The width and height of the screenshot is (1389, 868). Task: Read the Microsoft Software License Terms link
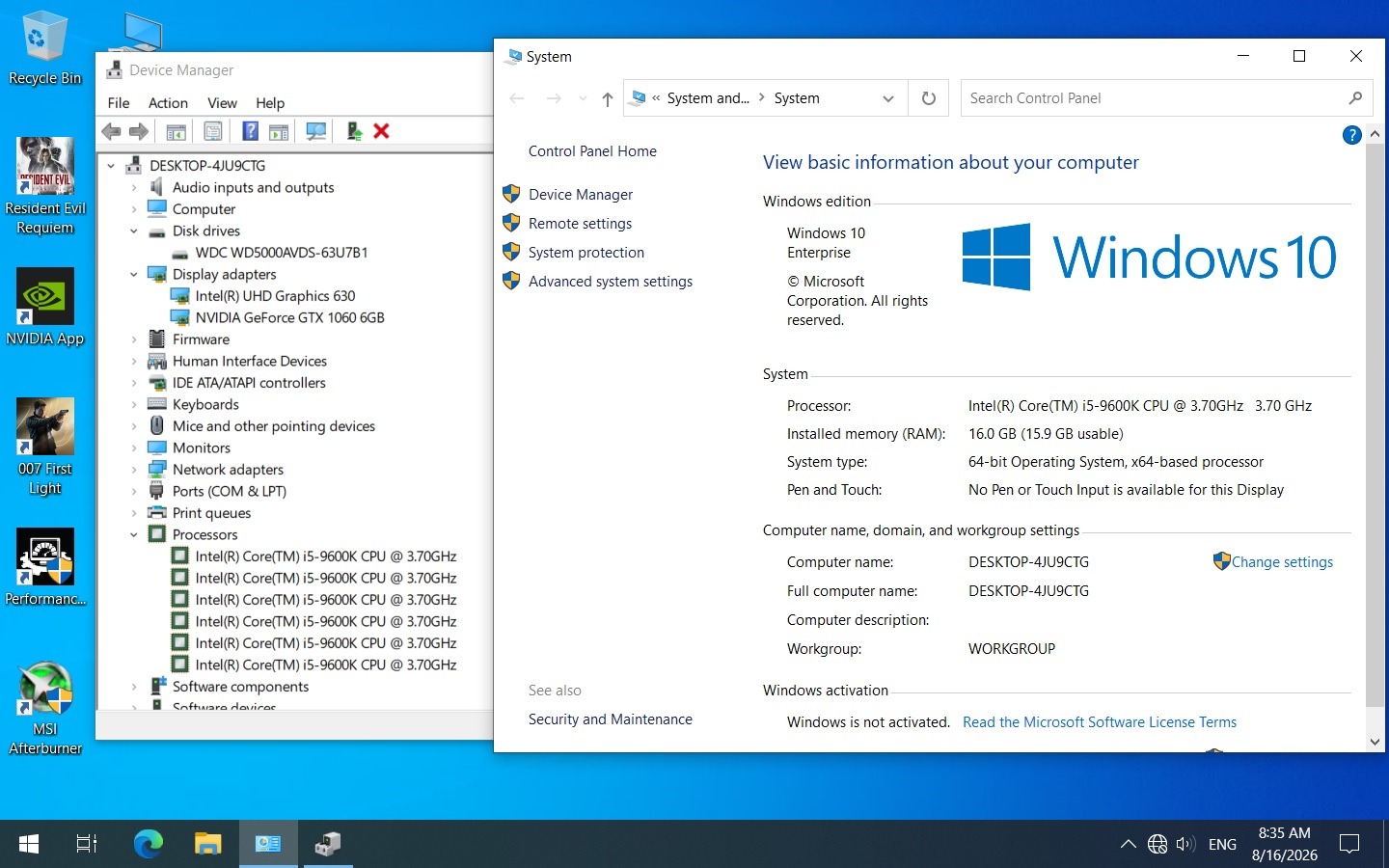point(1100,722)
